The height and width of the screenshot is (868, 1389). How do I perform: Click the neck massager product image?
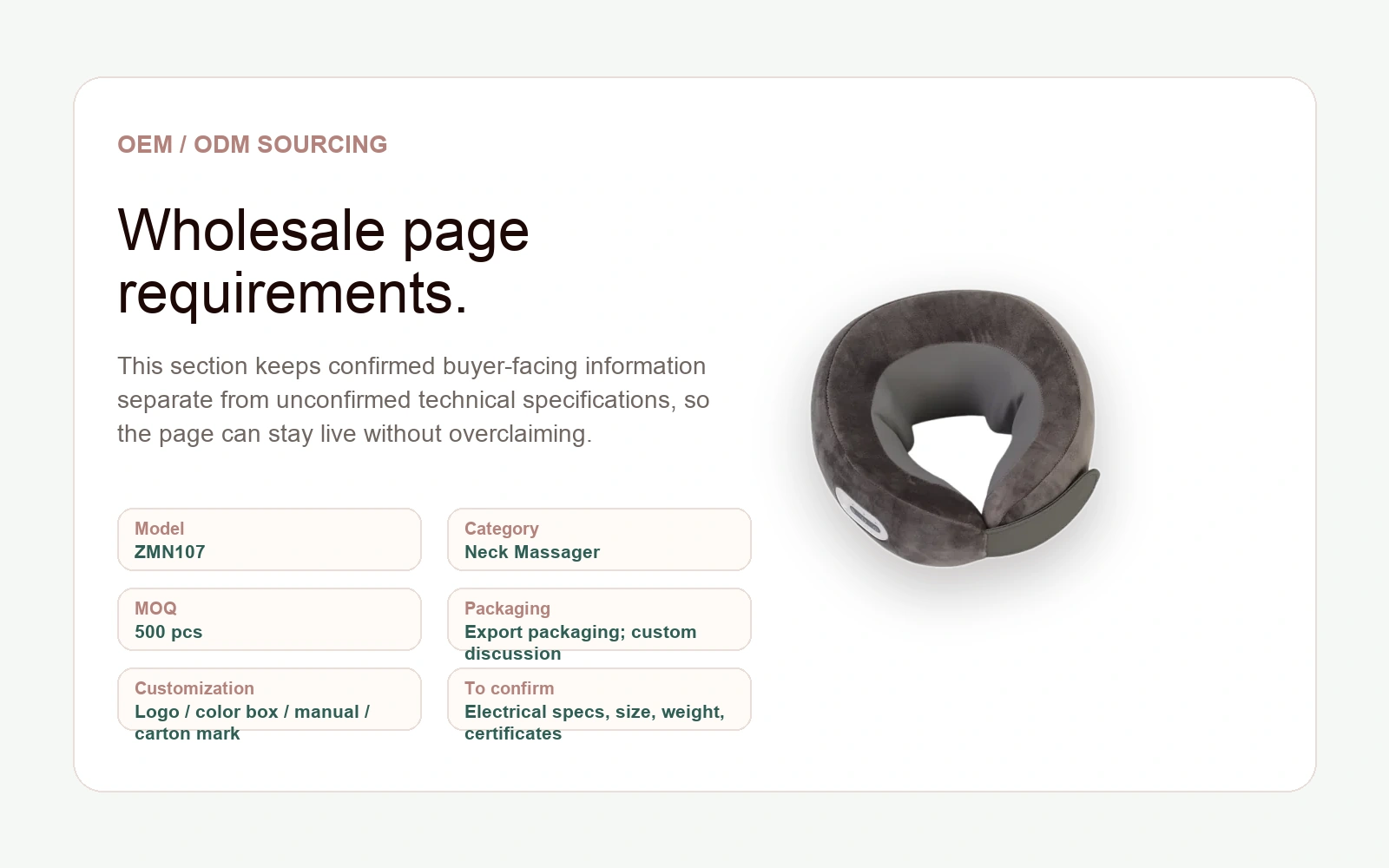pos(955,428)
